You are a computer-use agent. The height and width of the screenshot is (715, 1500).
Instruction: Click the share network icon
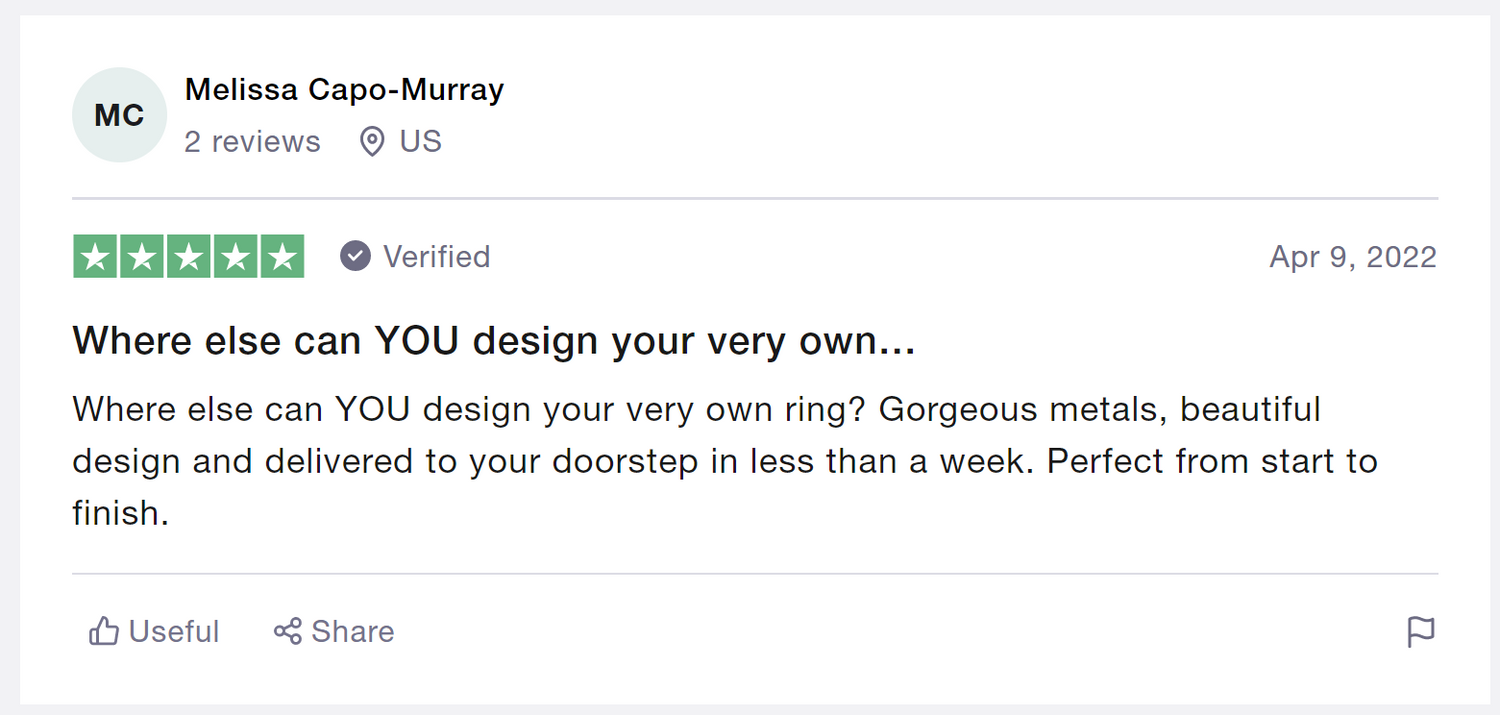(x=288, y=631)
